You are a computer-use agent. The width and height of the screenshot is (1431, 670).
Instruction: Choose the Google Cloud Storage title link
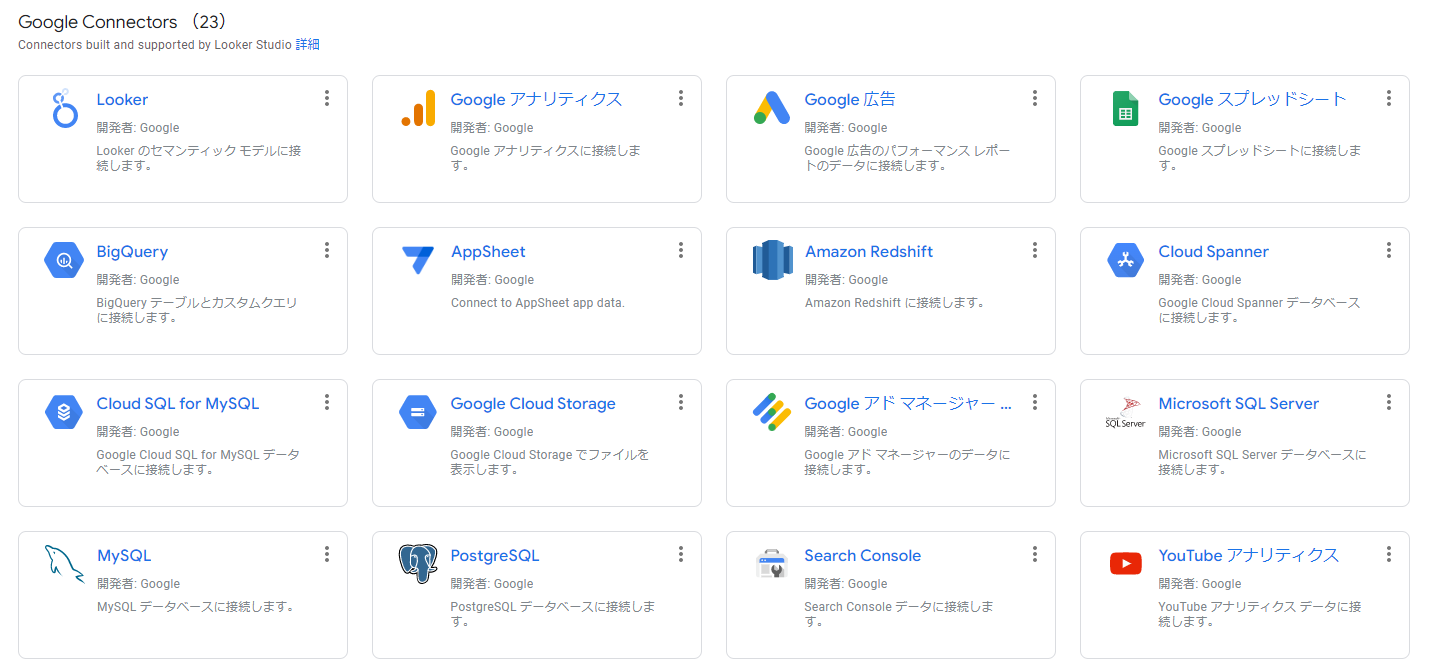[533, 404]
